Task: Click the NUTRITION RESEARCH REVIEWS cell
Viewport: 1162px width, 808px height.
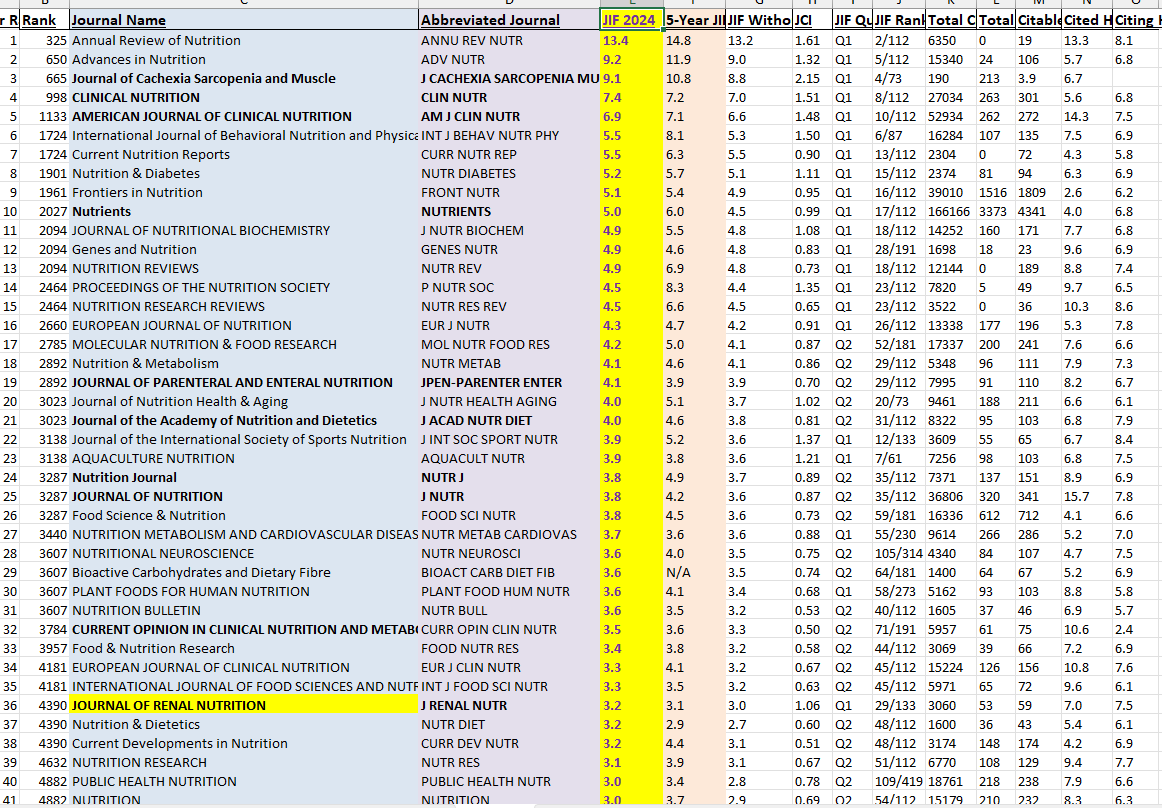Action: (244, 307)
